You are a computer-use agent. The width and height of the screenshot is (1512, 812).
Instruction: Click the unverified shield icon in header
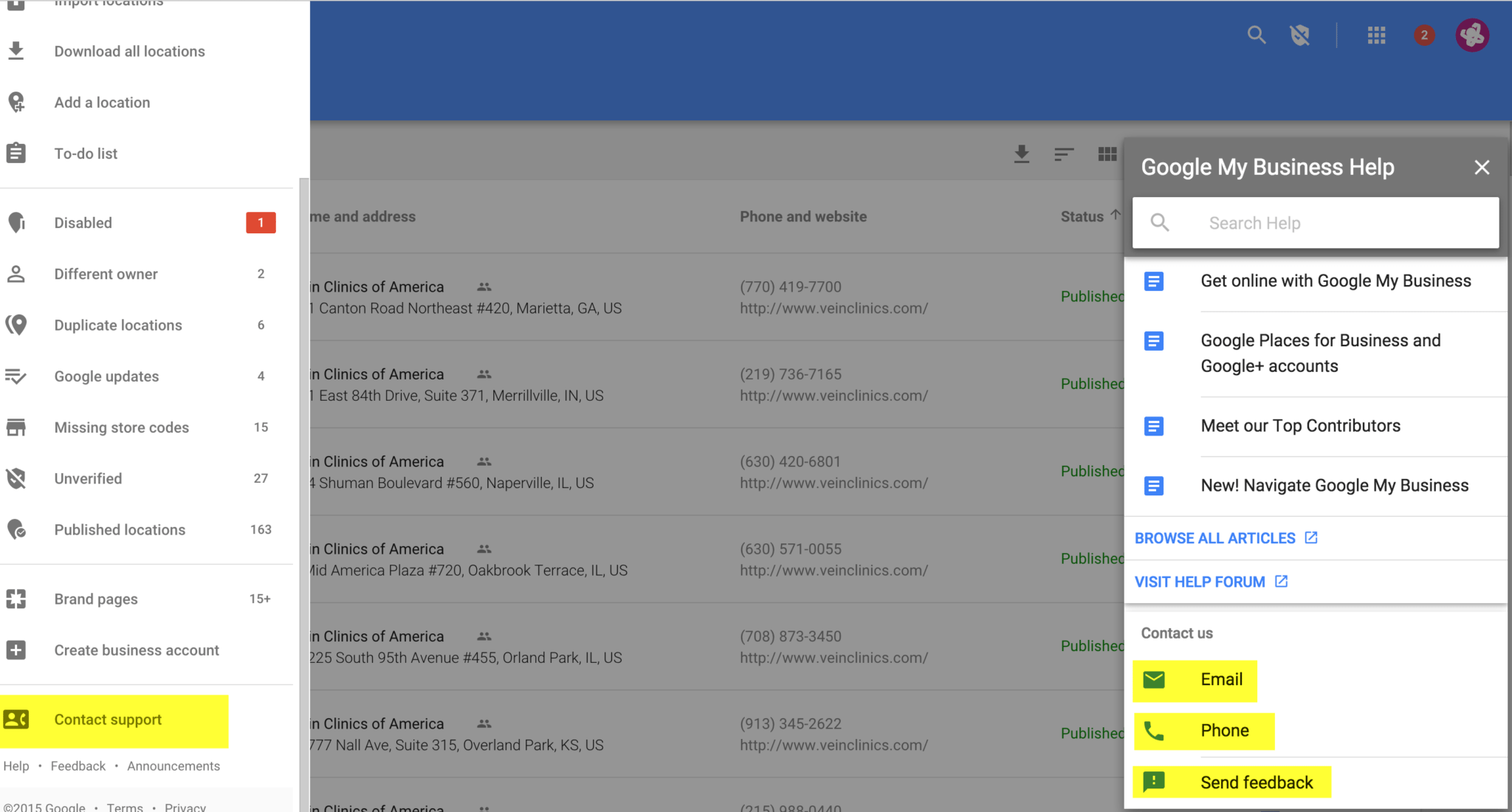click(x=1300, y=35)
